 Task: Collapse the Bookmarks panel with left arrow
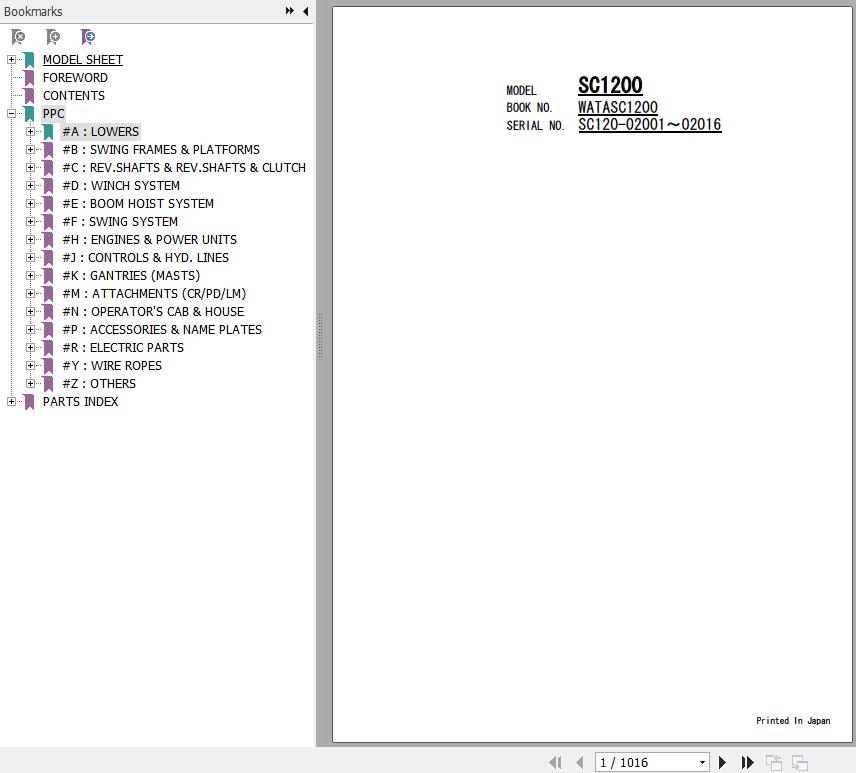point(306,11)
